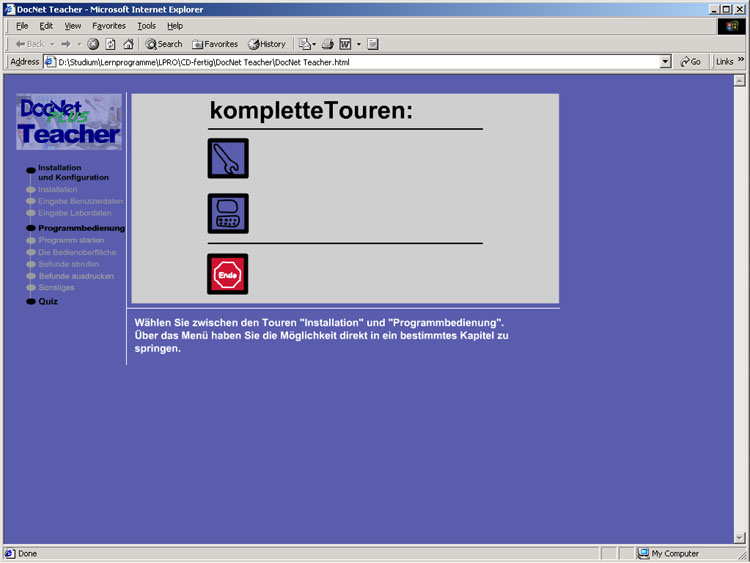Viewport: 750px width, 563px height.
Task: Click the Go button beside address bar
Action: pyautogui.click(x=690, y=62)
